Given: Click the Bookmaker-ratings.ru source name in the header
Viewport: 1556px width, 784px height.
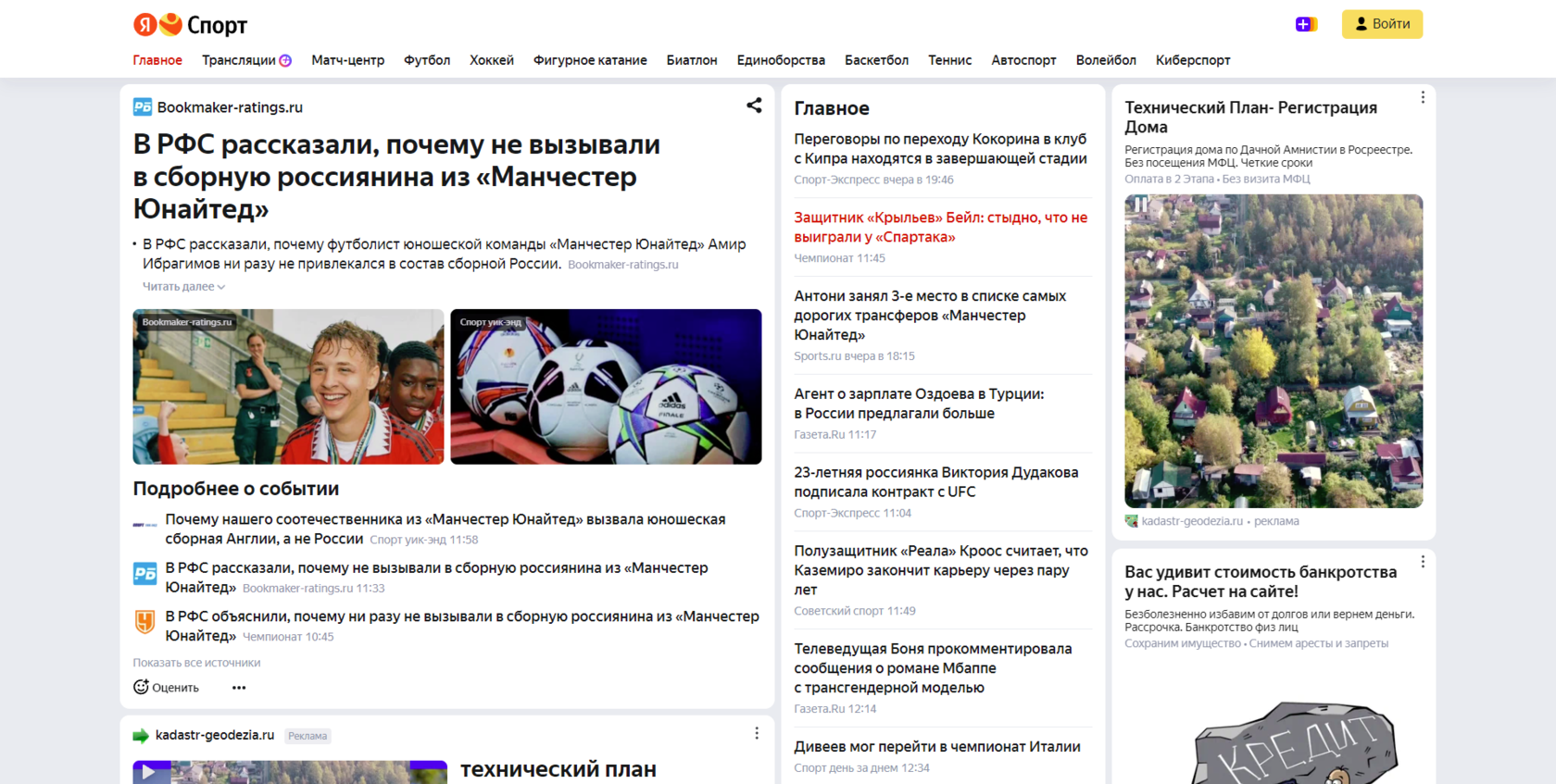Looking at the screenshot, I should (x=230, y=107).
